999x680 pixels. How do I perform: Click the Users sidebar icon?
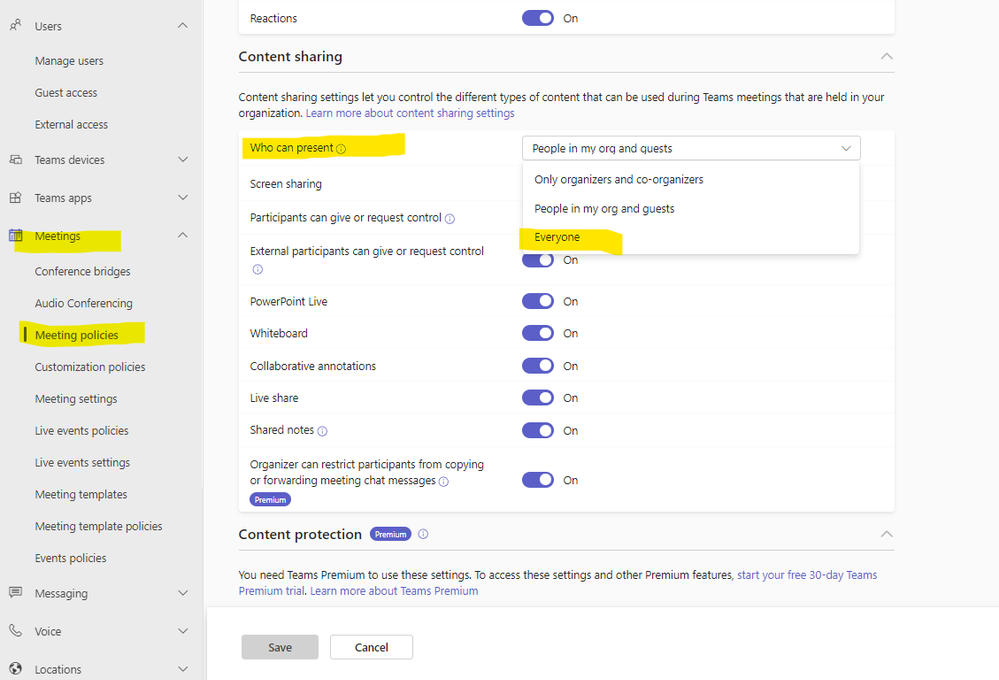tap(15, 26)
